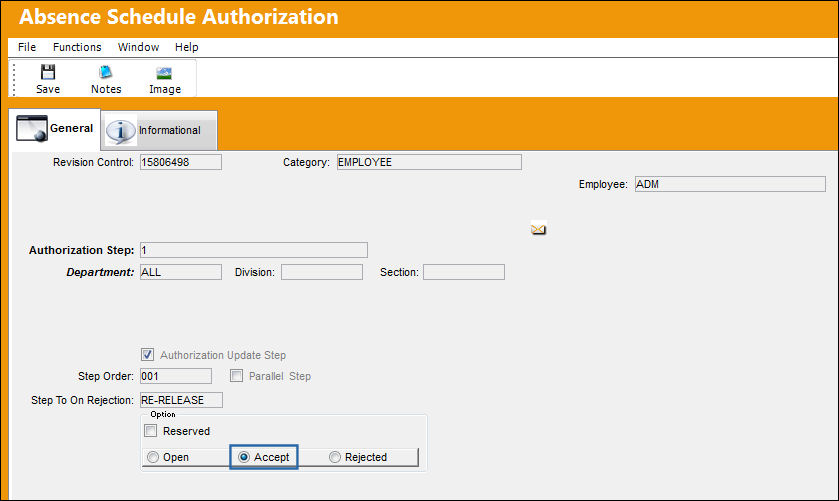Click the Authorization Step input field
Viewport: 839px width, 501px height.
(254, 250)
